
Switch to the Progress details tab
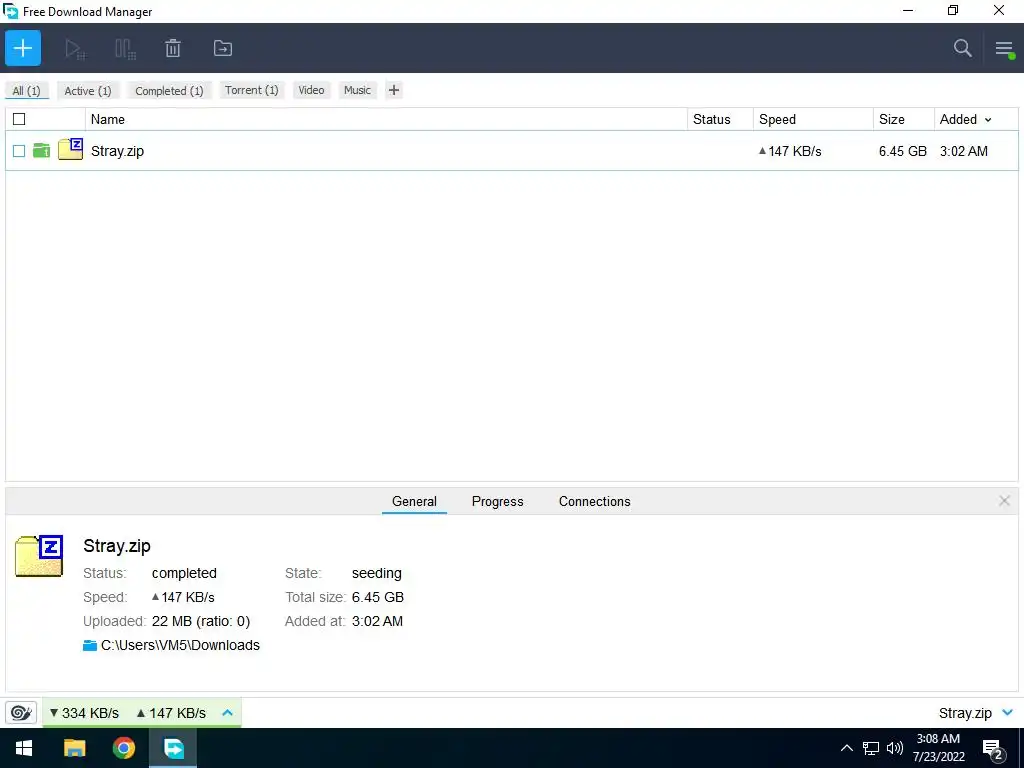point(498,502)
